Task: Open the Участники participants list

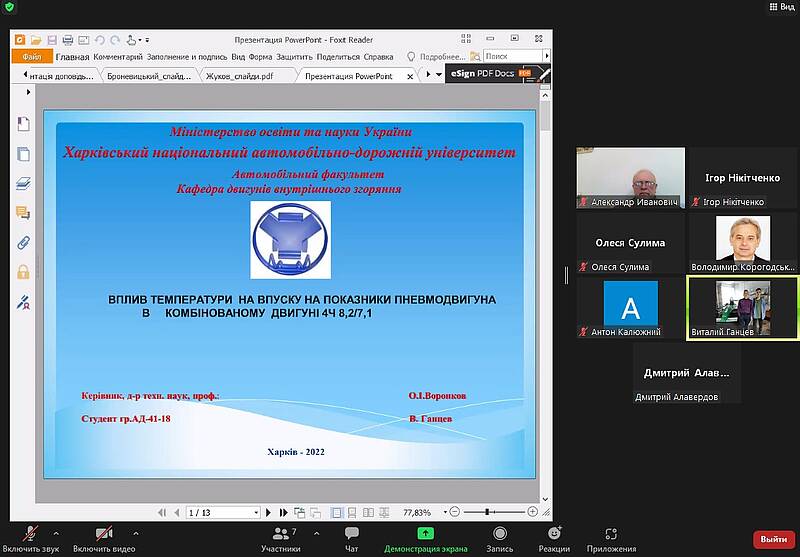Action: click(280, 539)
